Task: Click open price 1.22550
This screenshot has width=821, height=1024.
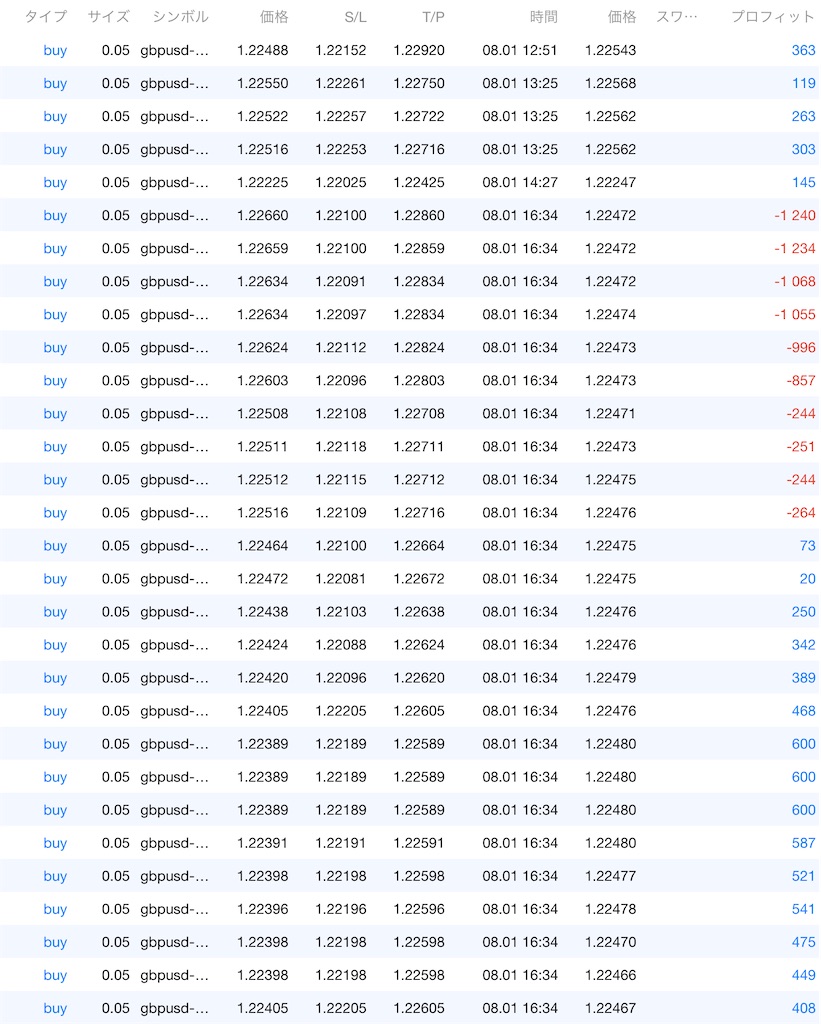Action: click(263, 84)
